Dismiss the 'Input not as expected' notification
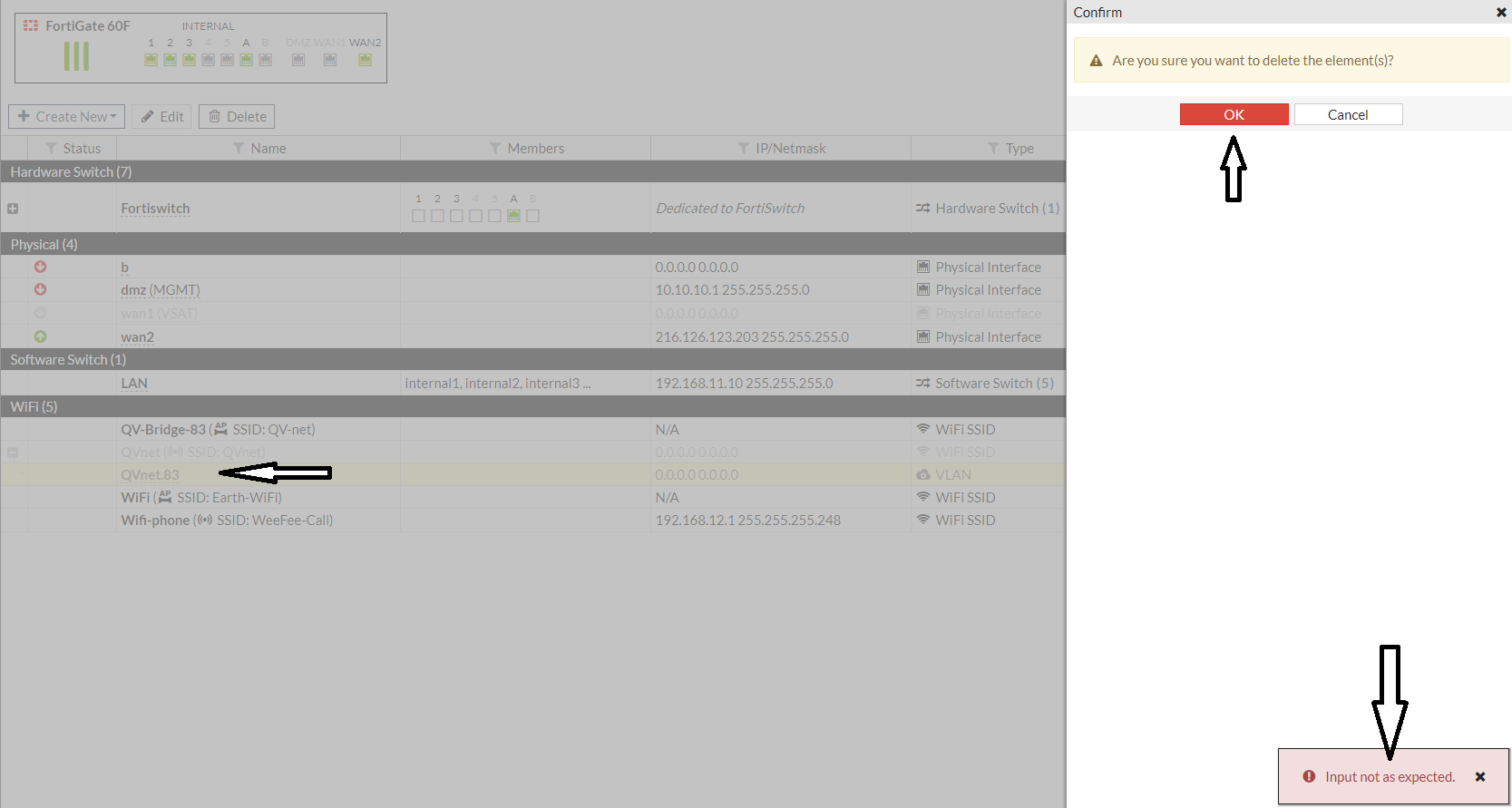Viewport: 1512px width, 808px height. point(1480,776)
